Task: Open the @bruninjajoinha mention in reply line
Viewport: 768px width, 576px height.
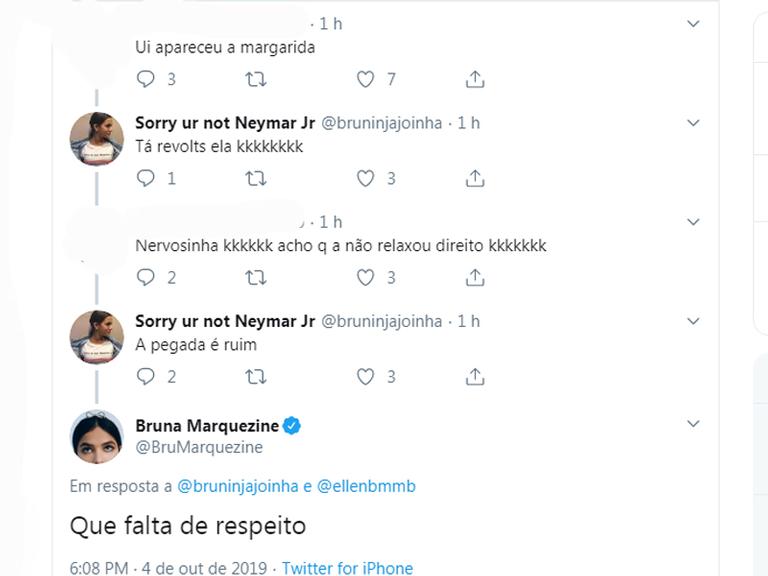Action: click(238, 486)
